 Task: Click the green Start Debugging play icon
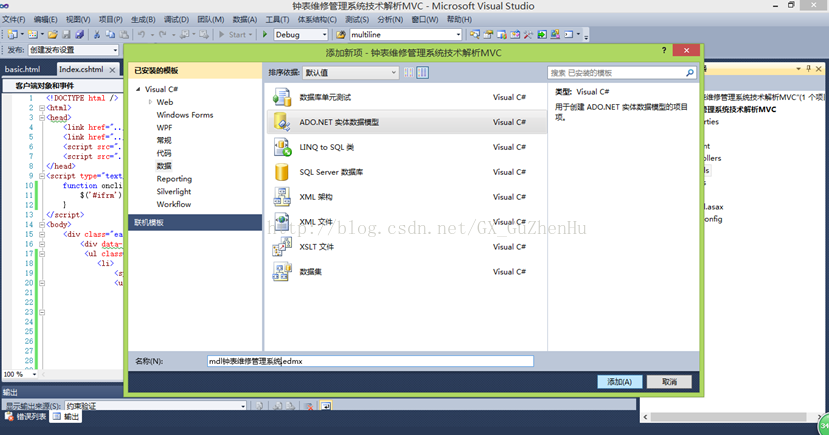click(x=265, y=35)
